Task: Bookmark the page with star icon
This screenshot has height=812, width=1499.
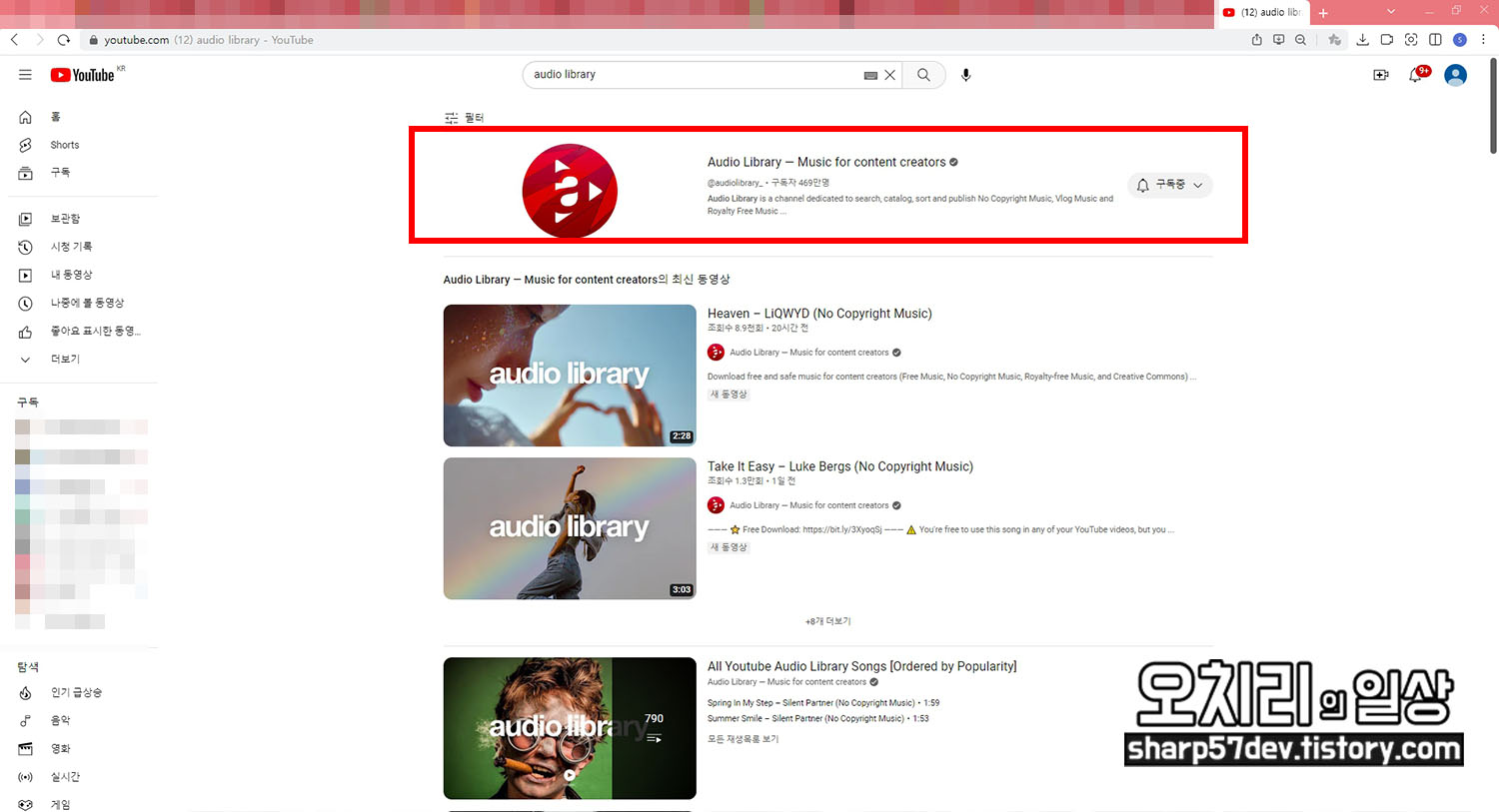Action: point(1334,40)
